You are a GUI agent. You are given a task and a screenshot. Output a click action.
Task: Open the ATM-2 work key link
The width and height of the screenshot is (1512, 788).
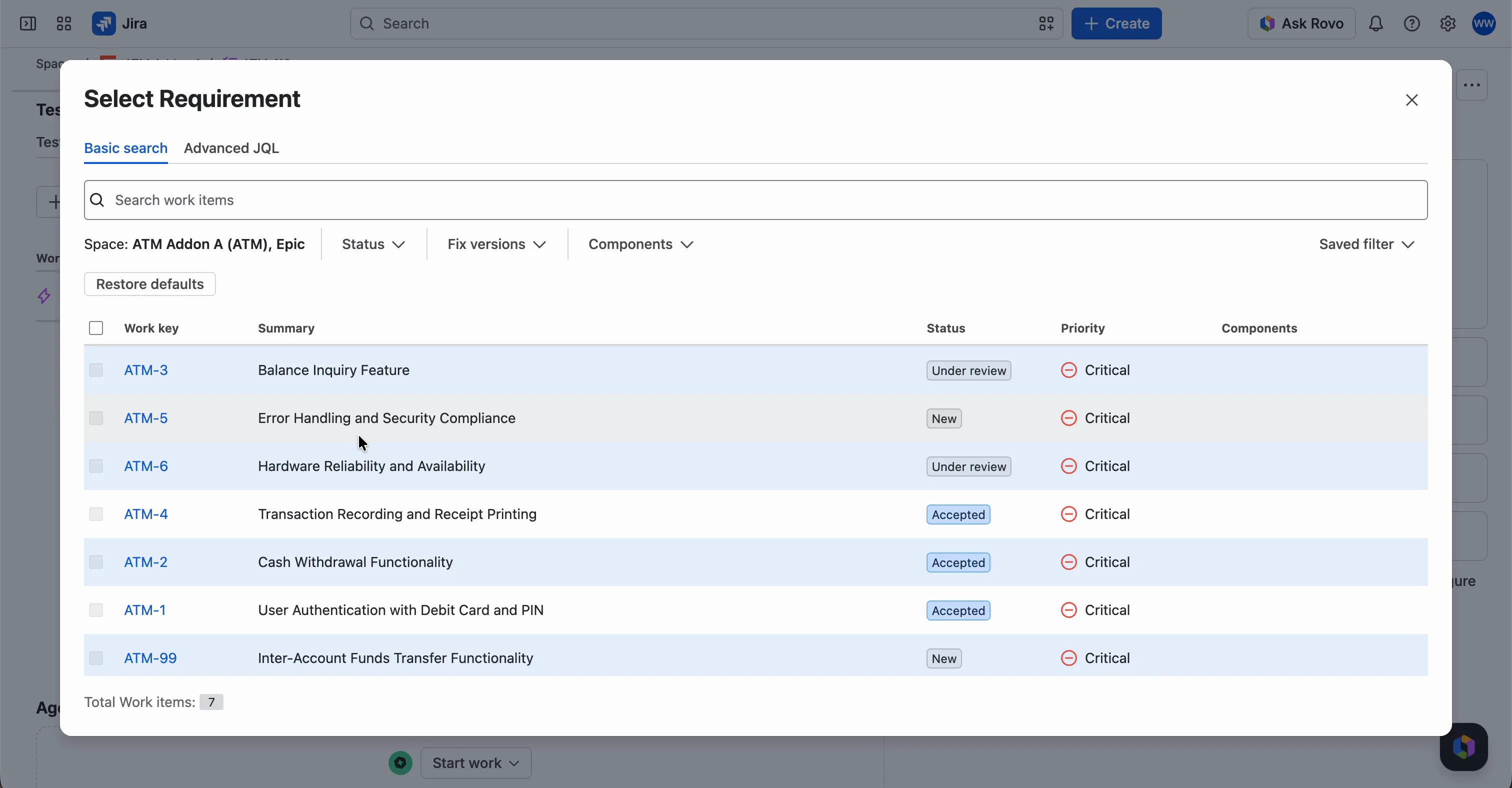(145, 562)
